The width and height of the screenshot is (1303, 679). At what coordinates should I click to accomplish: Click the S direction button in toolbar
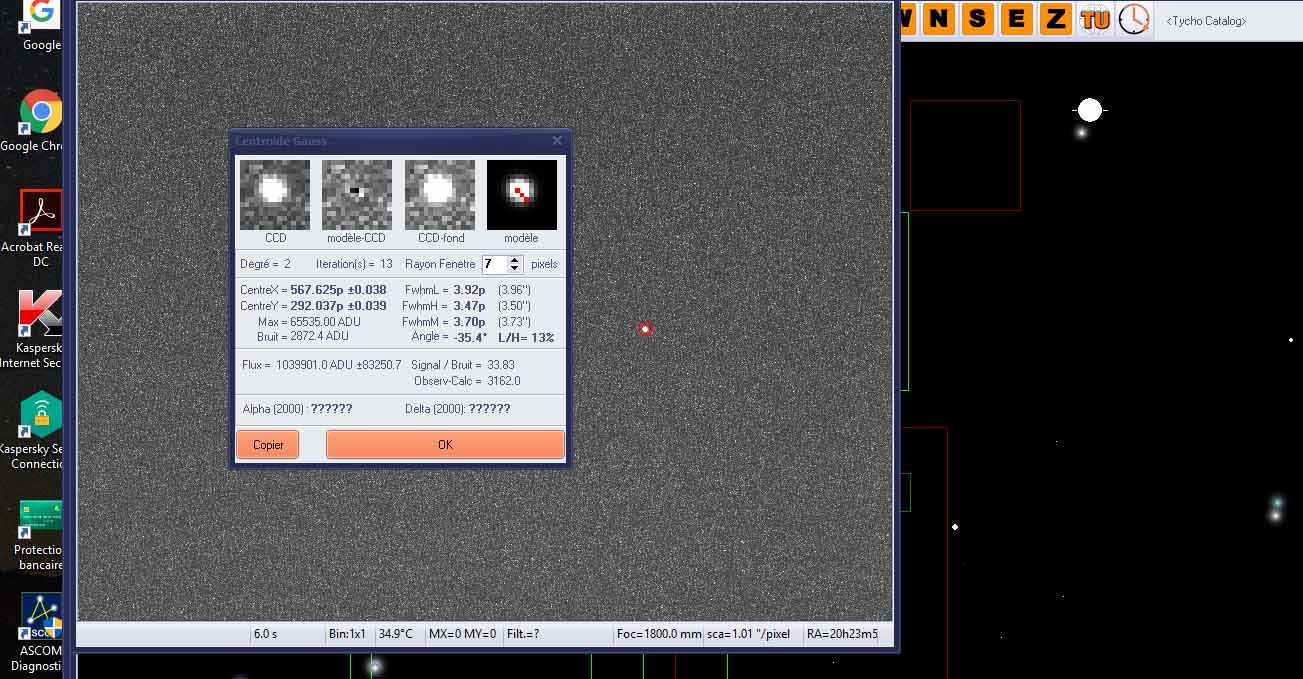coord(977,18)
